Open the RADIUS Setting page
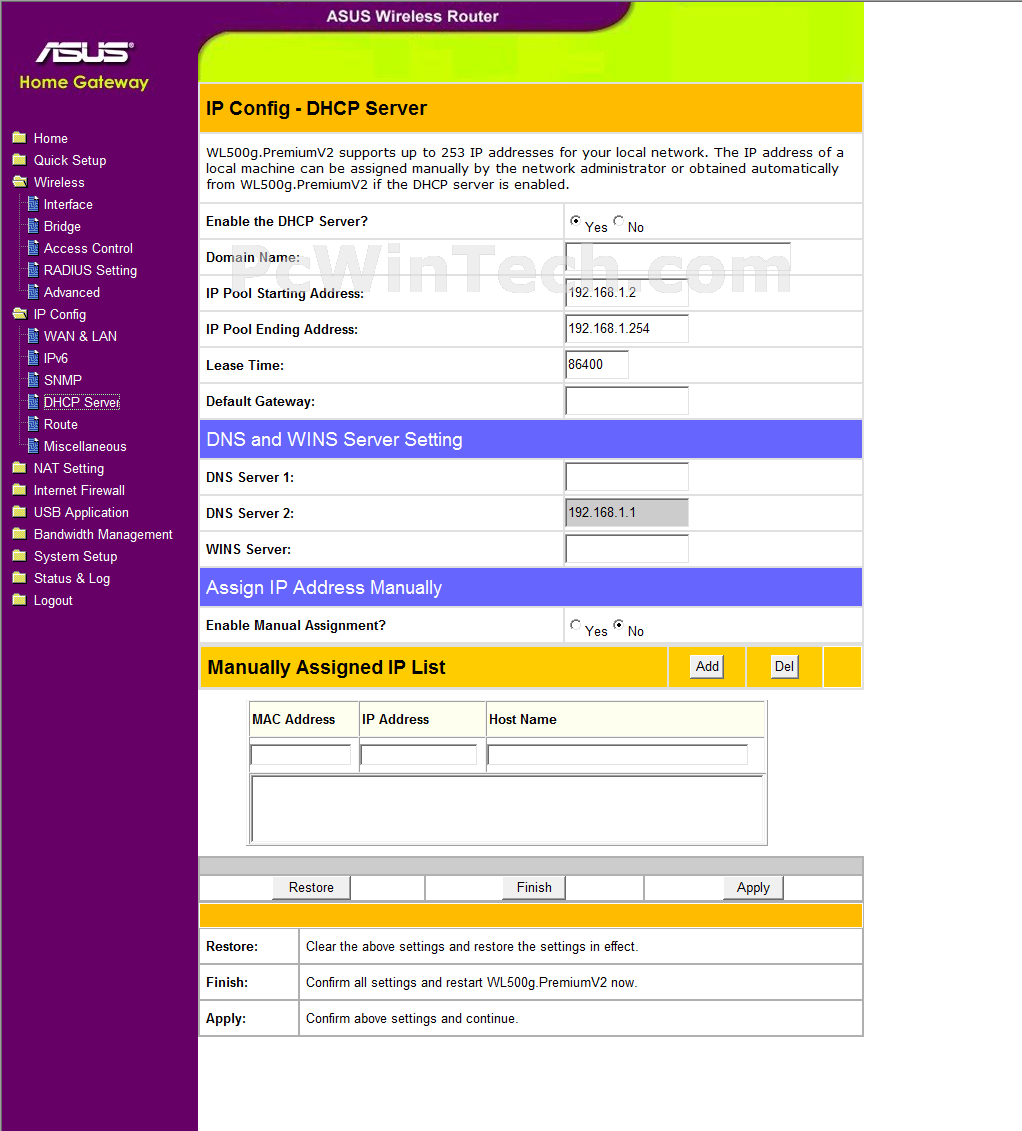Viewport: 1022px width, 1131px height. pyautogui.click(x=90, y=270)
